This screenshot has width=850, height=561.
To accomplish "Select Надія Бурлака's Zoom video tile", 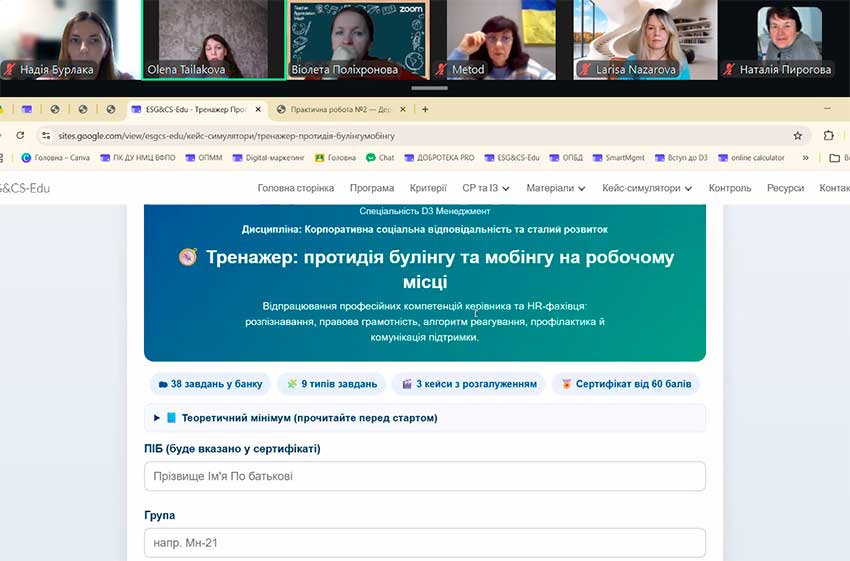I will (x=69, y=40).
